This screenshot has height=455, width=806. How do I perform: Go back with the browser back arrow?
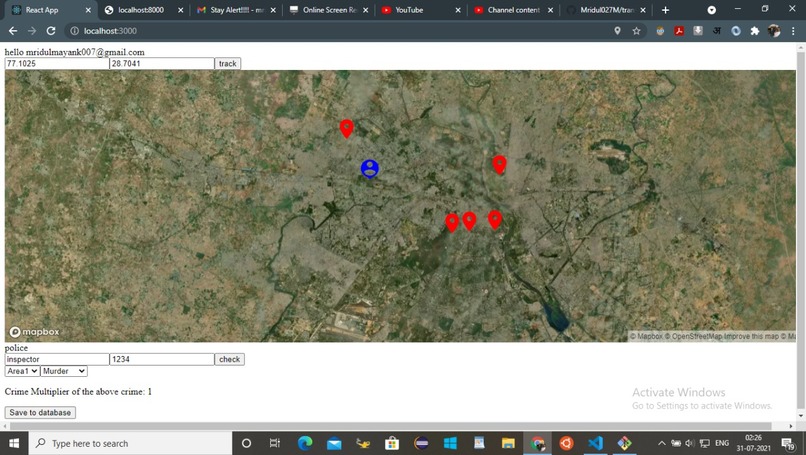[x=13, y=31]
